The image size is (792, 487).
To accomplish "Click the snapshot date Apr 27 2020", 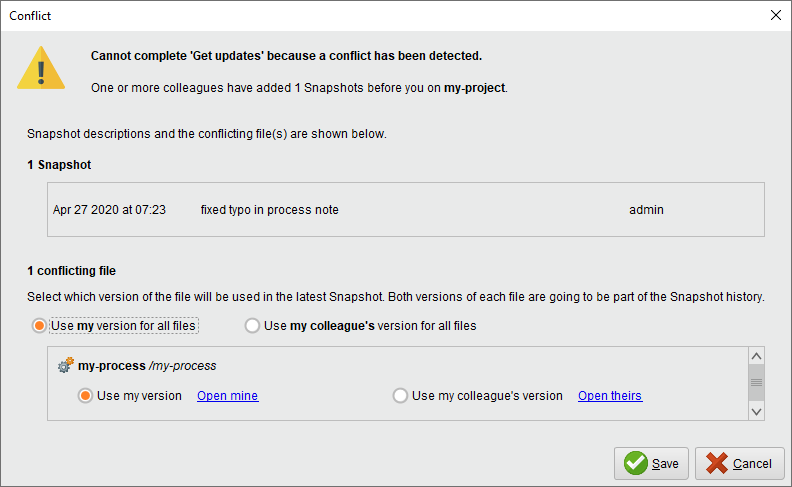I will (109, 210).
